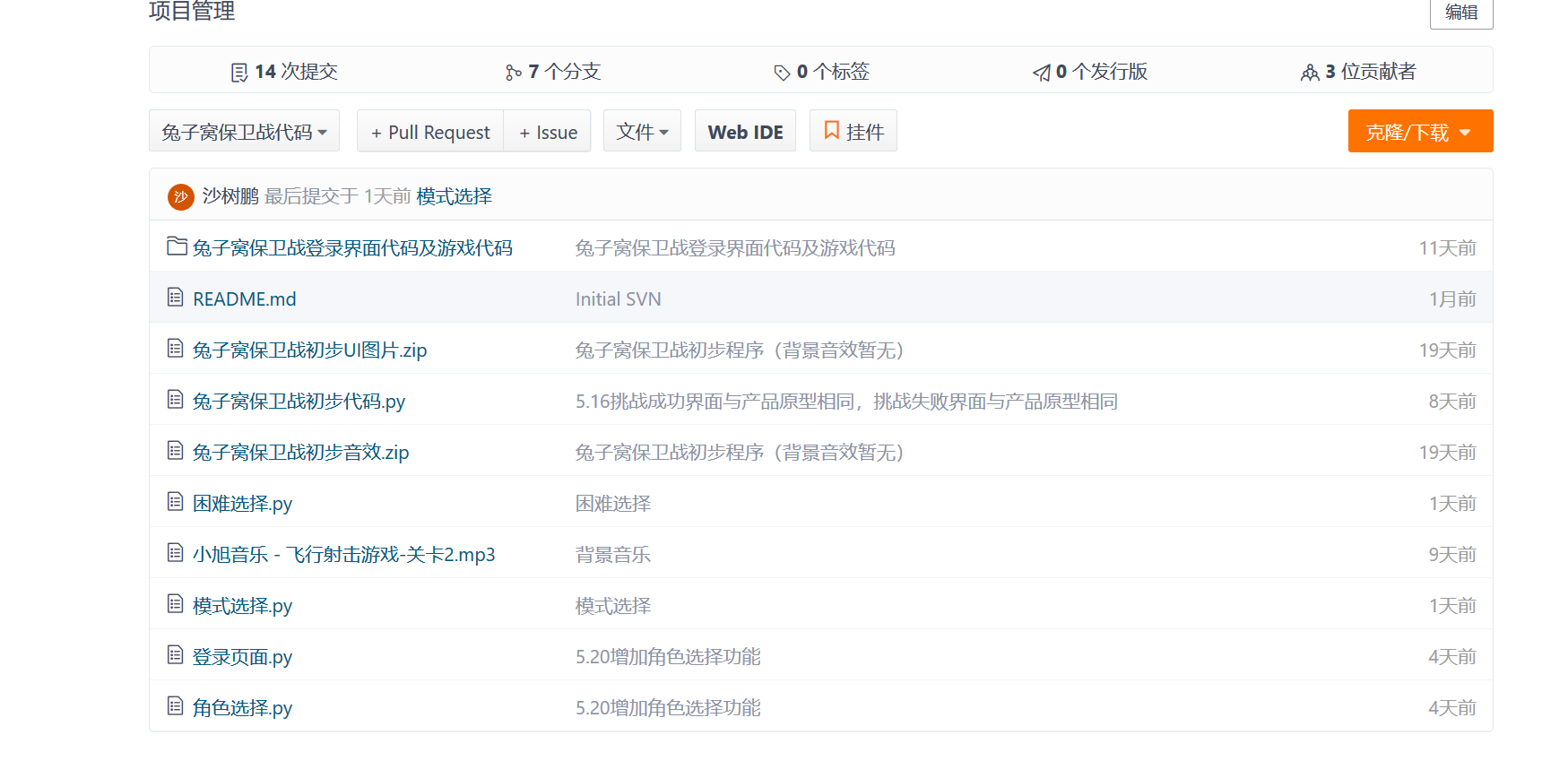
Task: Click the 5.16挑战成功界面 commit message
Action: click(847, 402)
